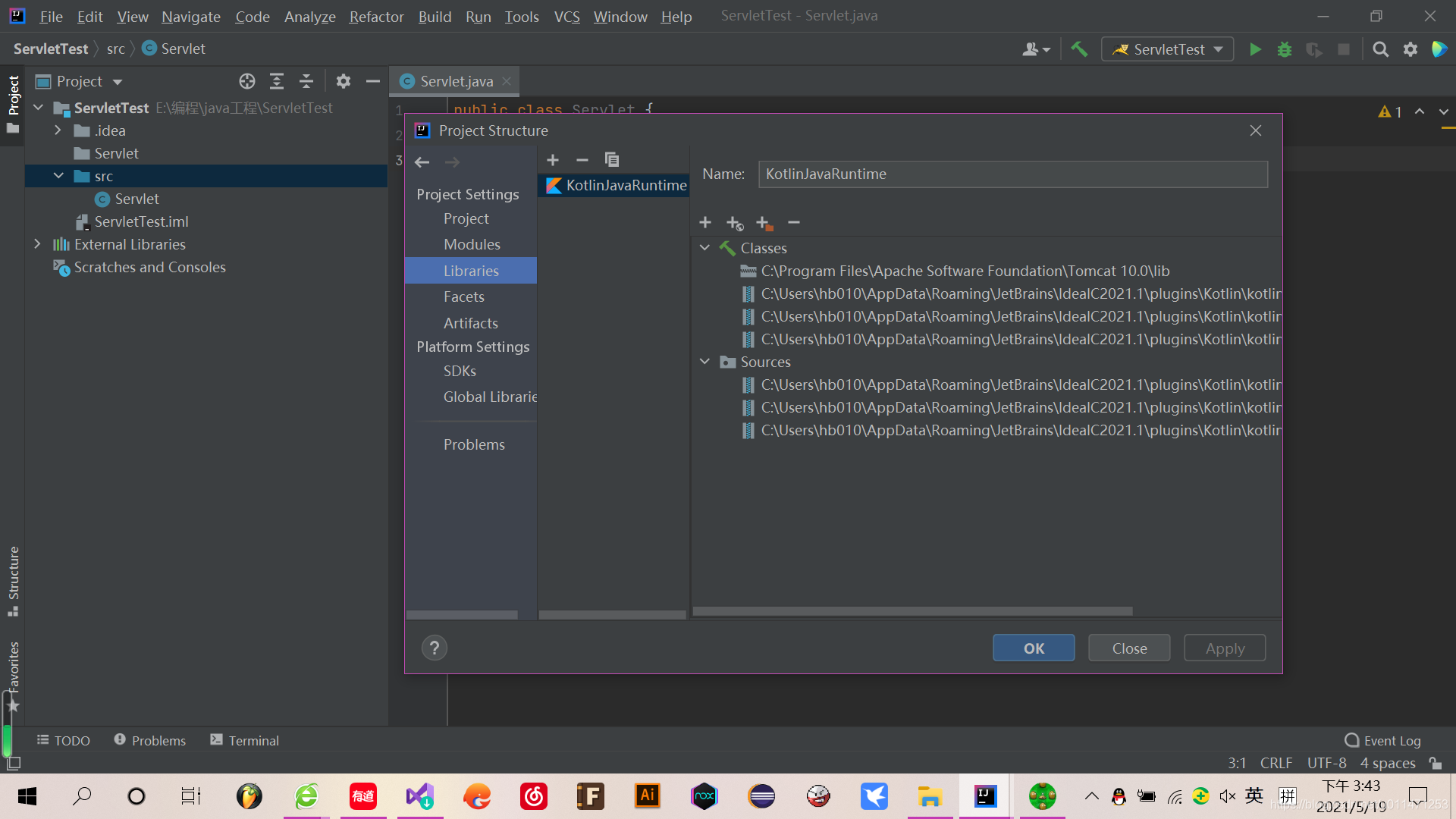Screen dimensions: 1456x819
Task: Click the Build project hammer icon
Action: pyautogui.click(x=1079, y=49)
